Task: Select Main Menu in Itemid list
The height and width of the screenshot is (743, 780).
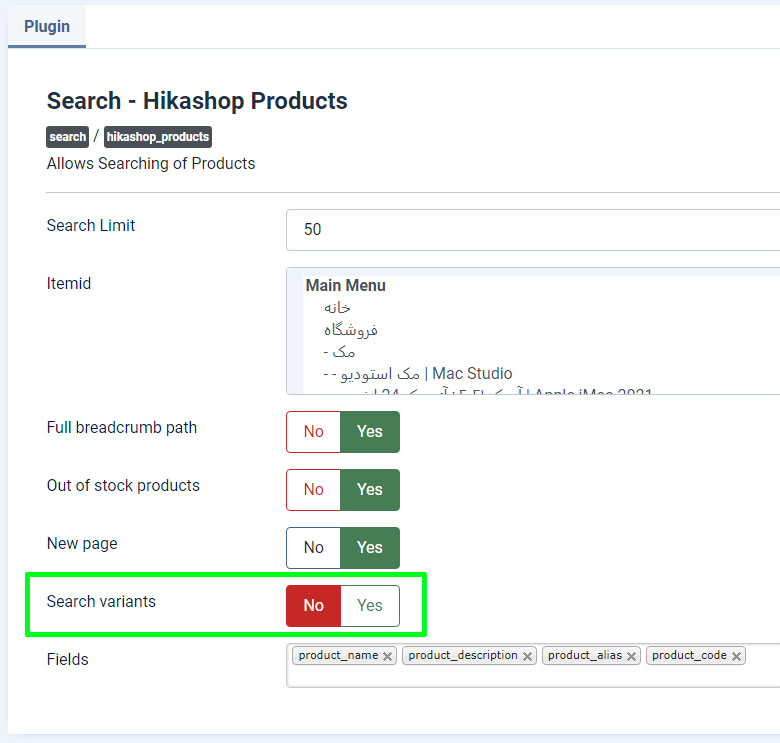Action: pyautogui.click(x=346, y=286)
